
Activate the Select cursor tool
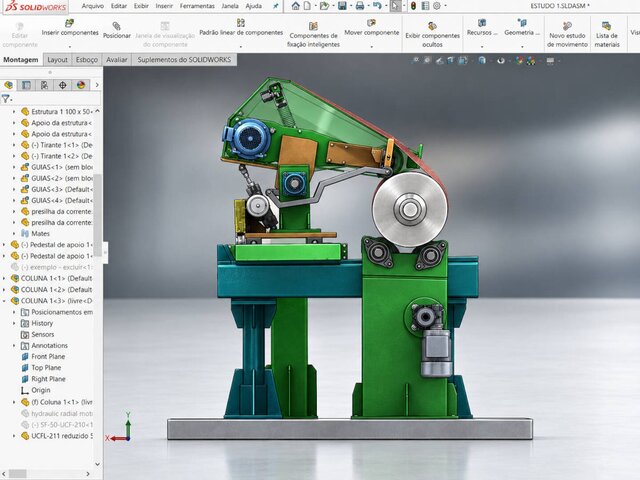coord(395,6)
